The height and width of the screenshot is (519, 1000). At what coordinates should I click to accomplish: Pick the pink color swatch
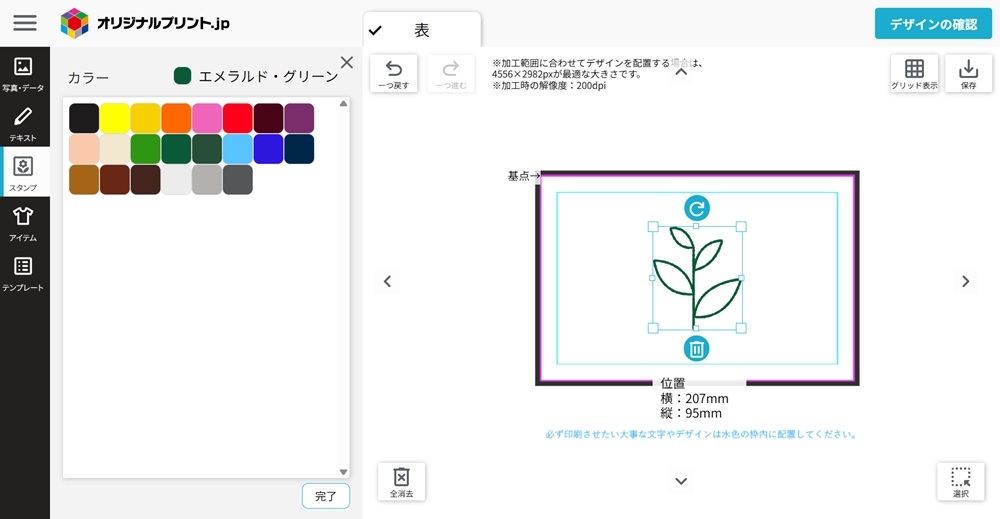[207, 118]
